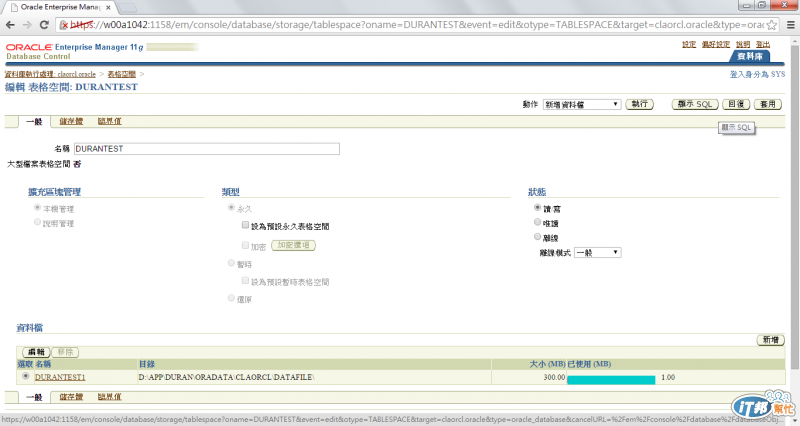Click the 大小 (MB) column header
The image size is (800, 426).
547,364
